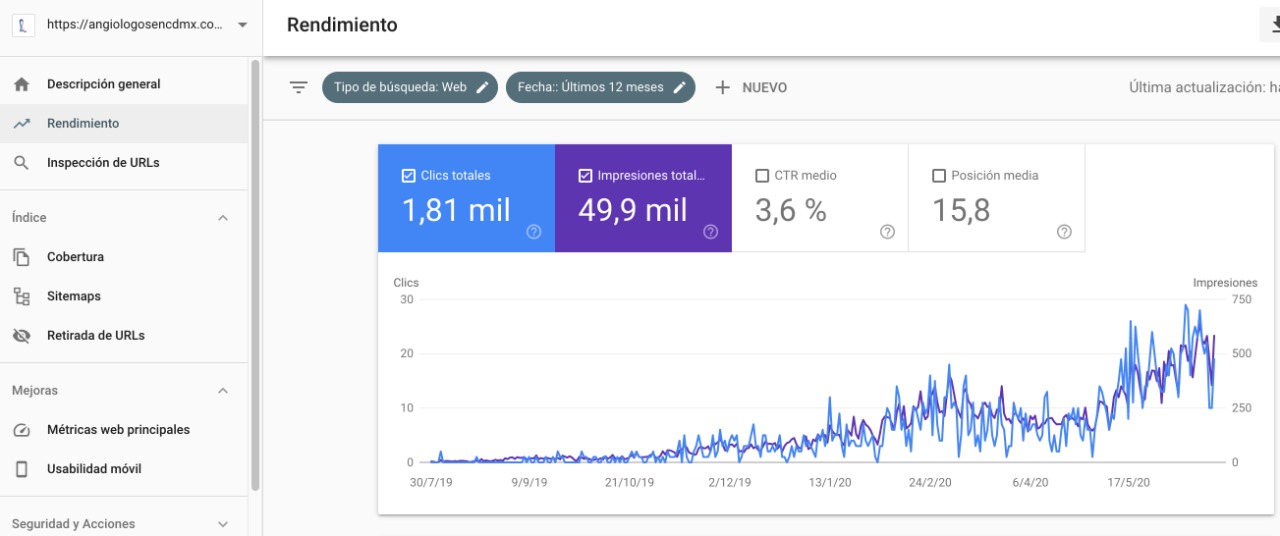1280x536 pixels.
Task: Click help icon on Impresiones totales card
Action: coord(710,232)
